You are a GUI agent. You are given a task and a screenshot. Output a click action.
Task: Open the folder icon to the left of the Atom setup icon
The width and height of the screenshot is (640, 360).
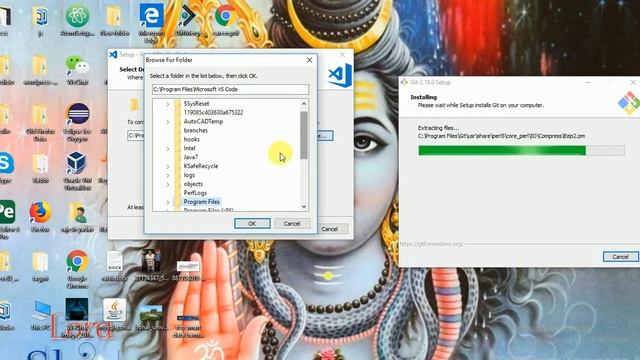click(40, 17)
